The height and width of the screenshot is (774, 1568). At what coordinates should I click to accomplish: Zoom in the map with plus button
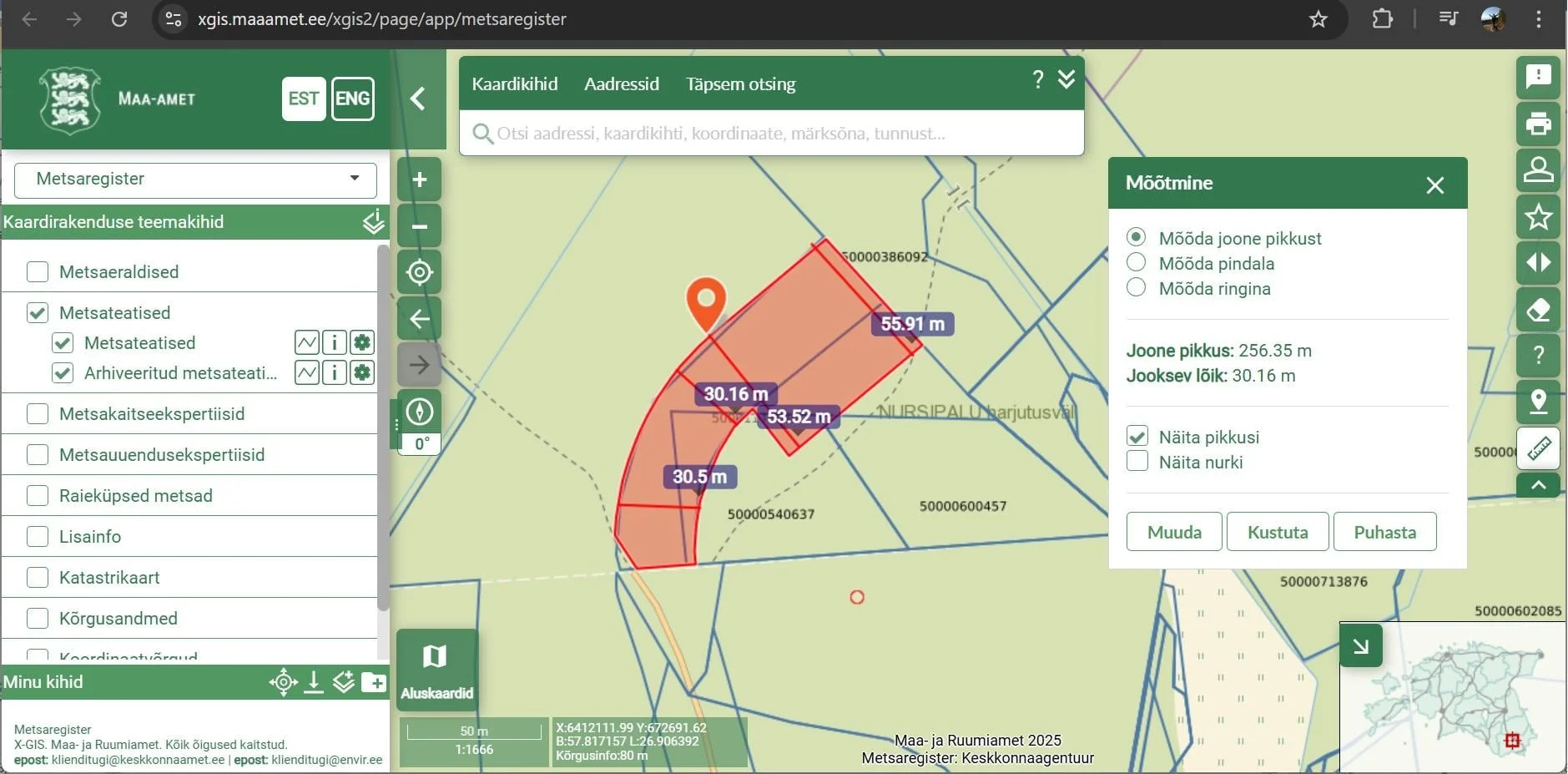(419, 179)
